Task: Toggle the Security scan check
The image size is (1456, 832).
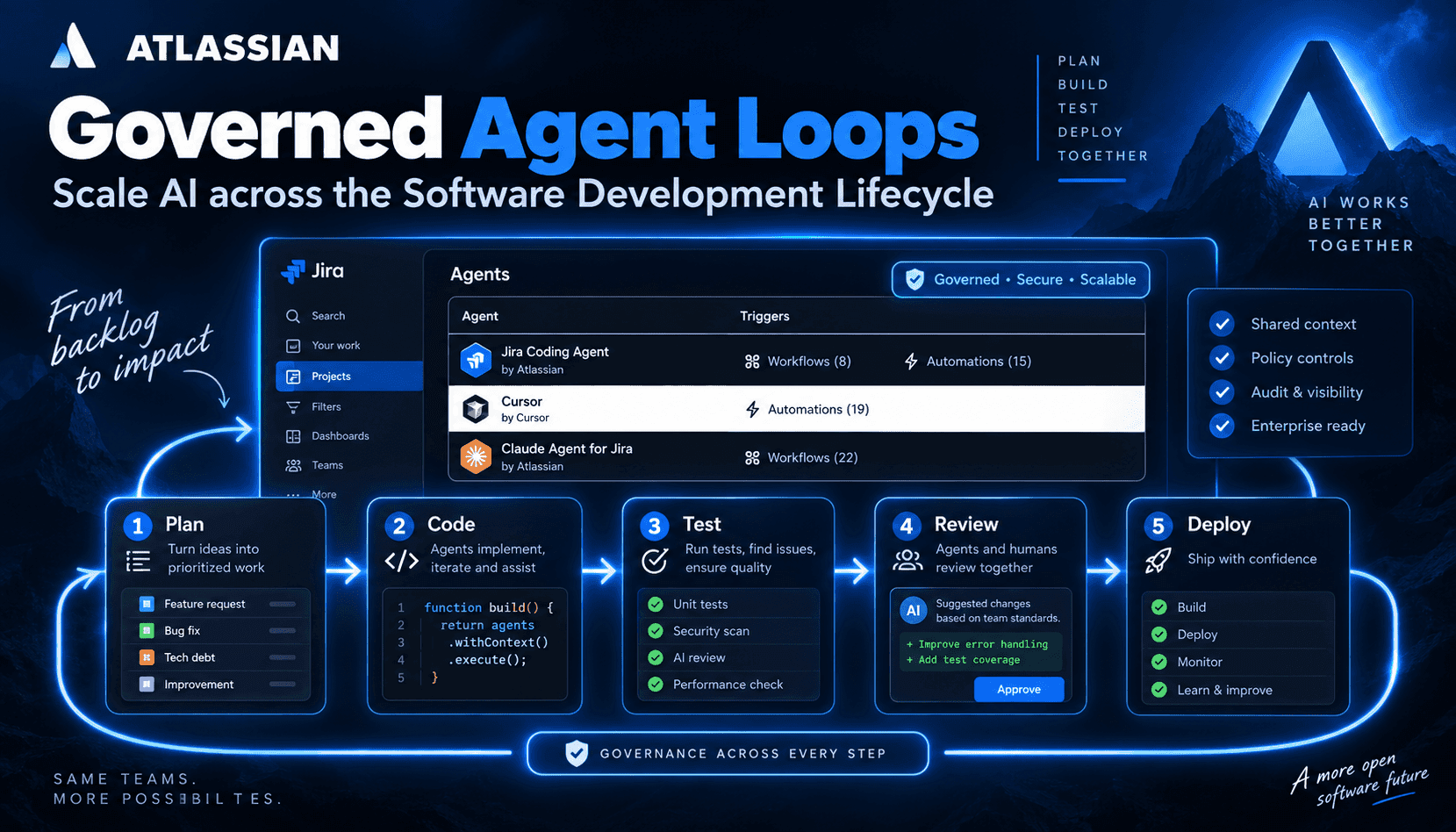Action: 655,631
